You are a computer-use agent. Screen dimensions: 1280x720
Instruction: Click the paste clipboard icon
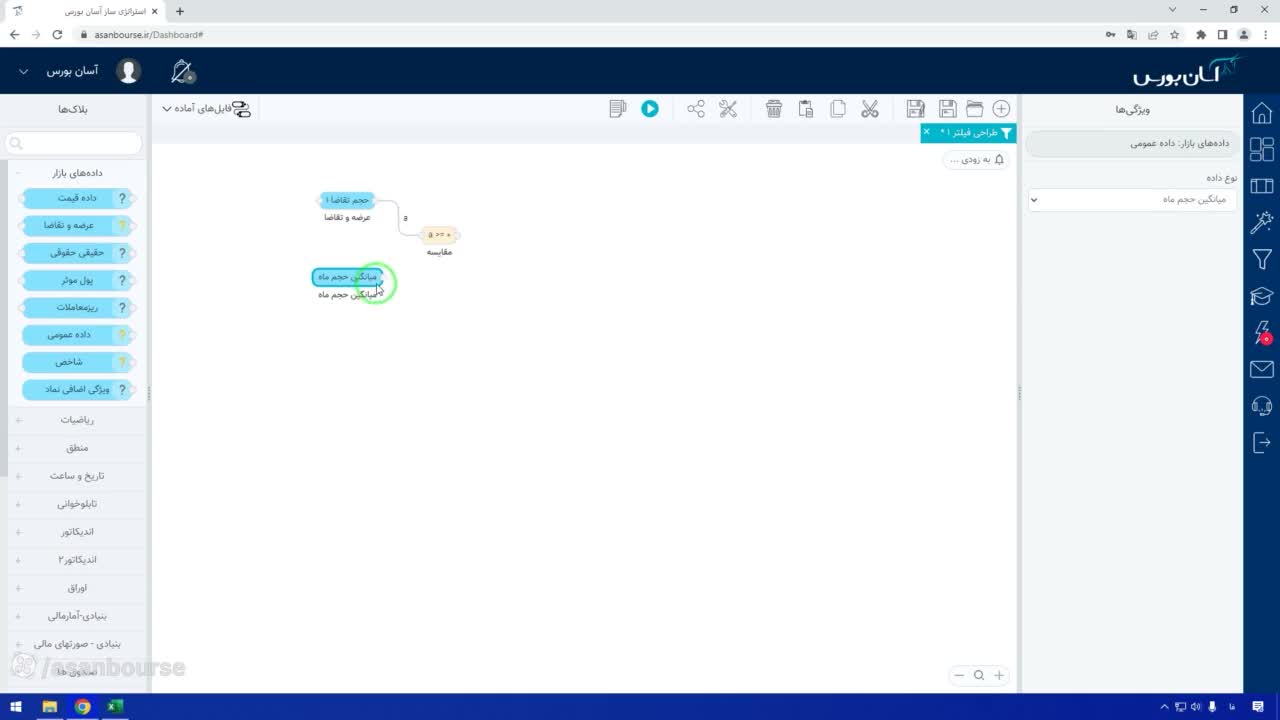point(806,109)
